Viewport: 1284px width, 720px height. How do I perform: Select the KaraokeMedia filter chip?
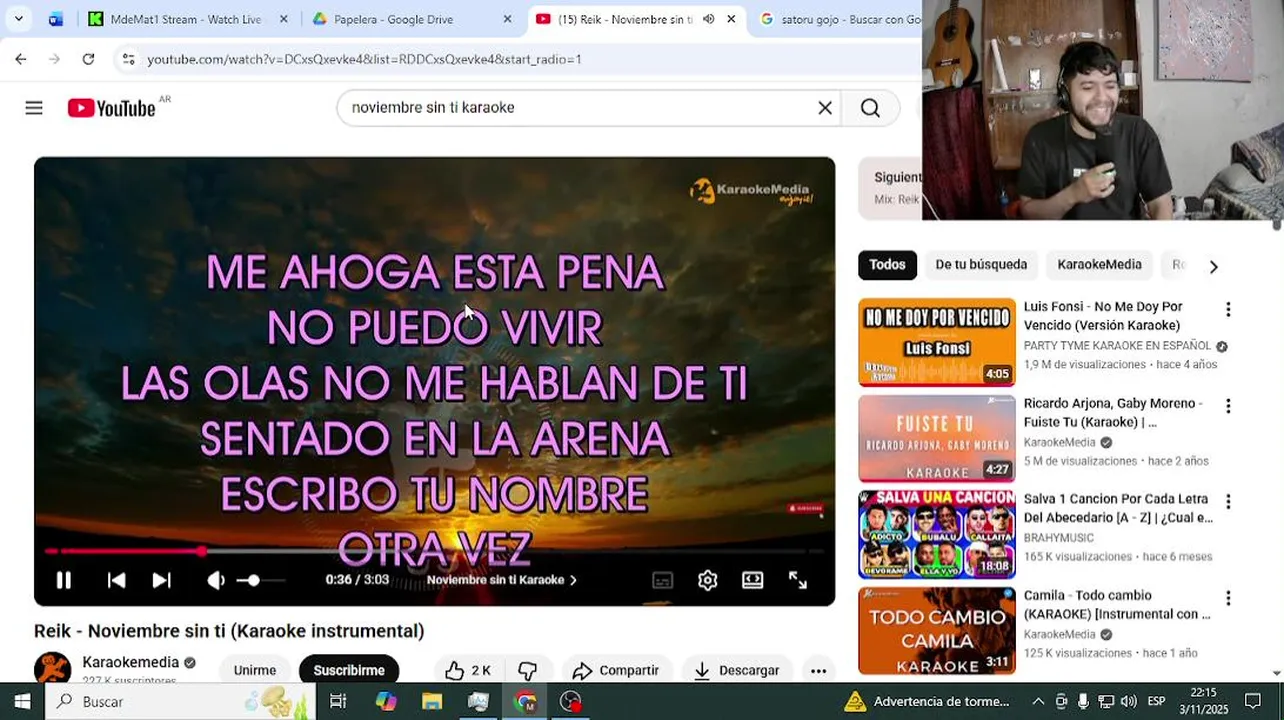click(1099, 265)
